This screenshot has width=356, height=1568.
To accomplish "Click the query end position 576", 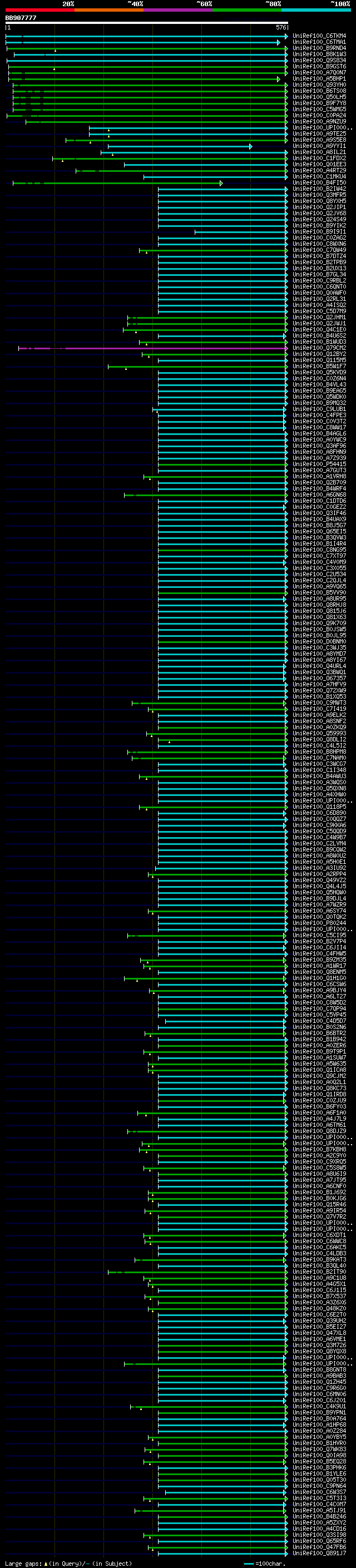I will [x=281, y=27].
